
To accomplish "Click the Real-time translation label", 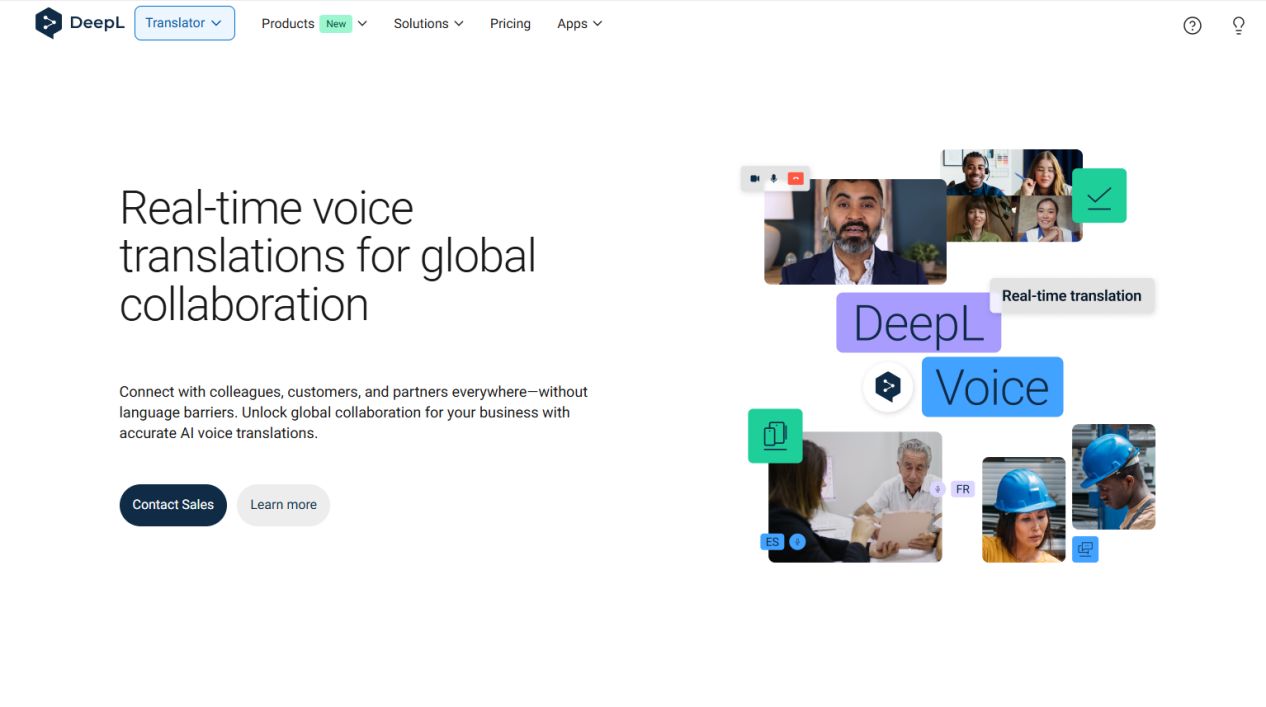I will (1071, 296).
